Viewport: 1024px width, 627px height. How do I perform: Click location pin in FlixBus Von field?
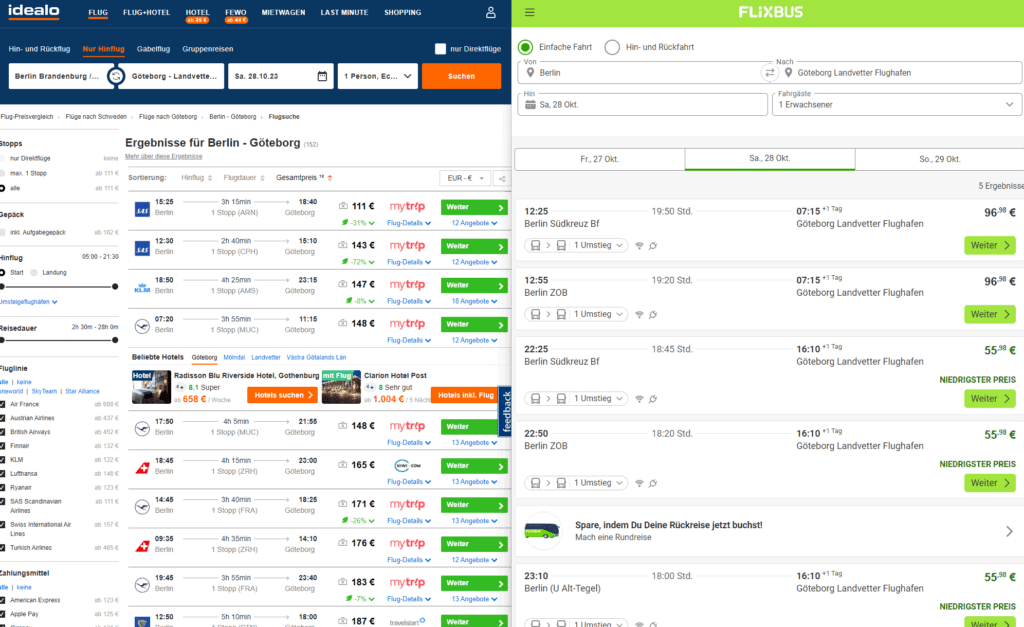[530, 72]
